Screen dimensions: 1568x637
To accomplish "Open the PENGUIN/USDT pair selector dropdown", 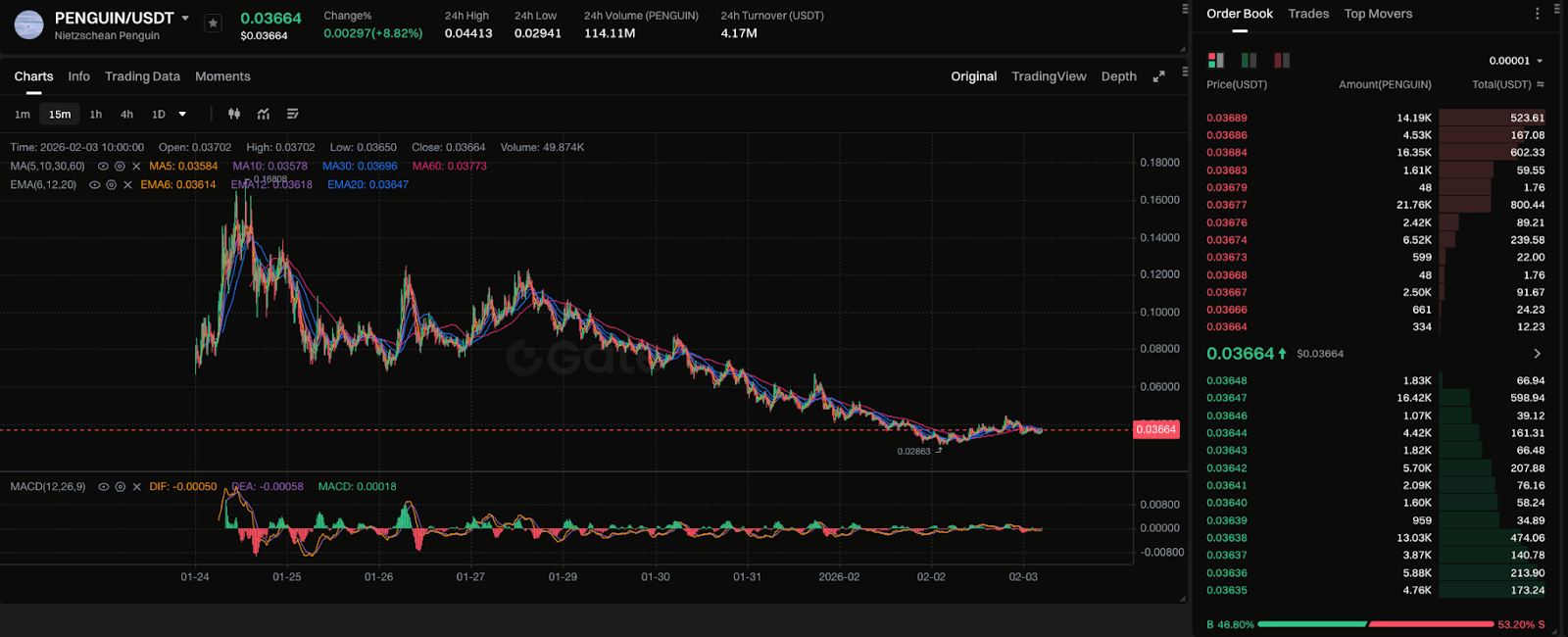I will coord(185,19).
